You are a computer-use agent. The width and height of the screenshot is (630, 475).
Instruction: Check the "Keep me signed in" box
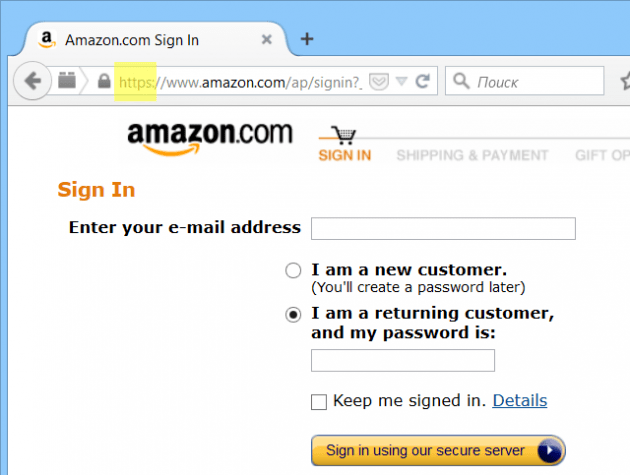[x=319, y=401]
